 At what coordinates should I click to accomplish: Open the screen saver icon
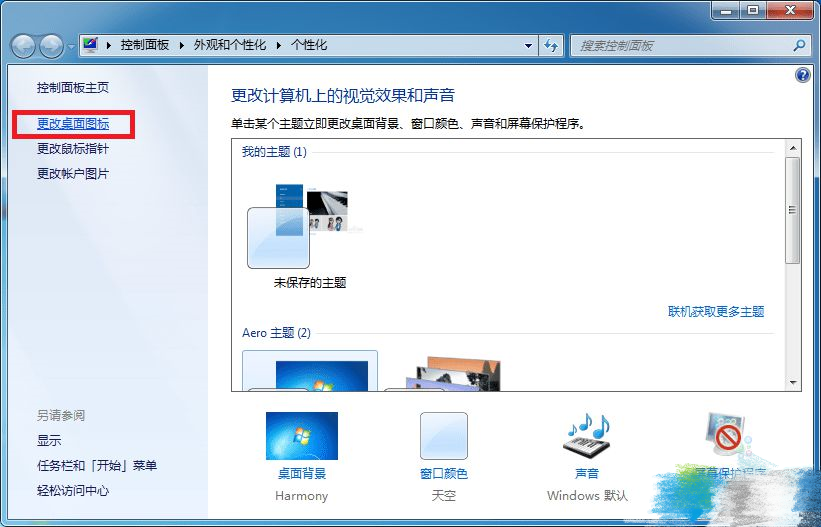pos(725,436)
